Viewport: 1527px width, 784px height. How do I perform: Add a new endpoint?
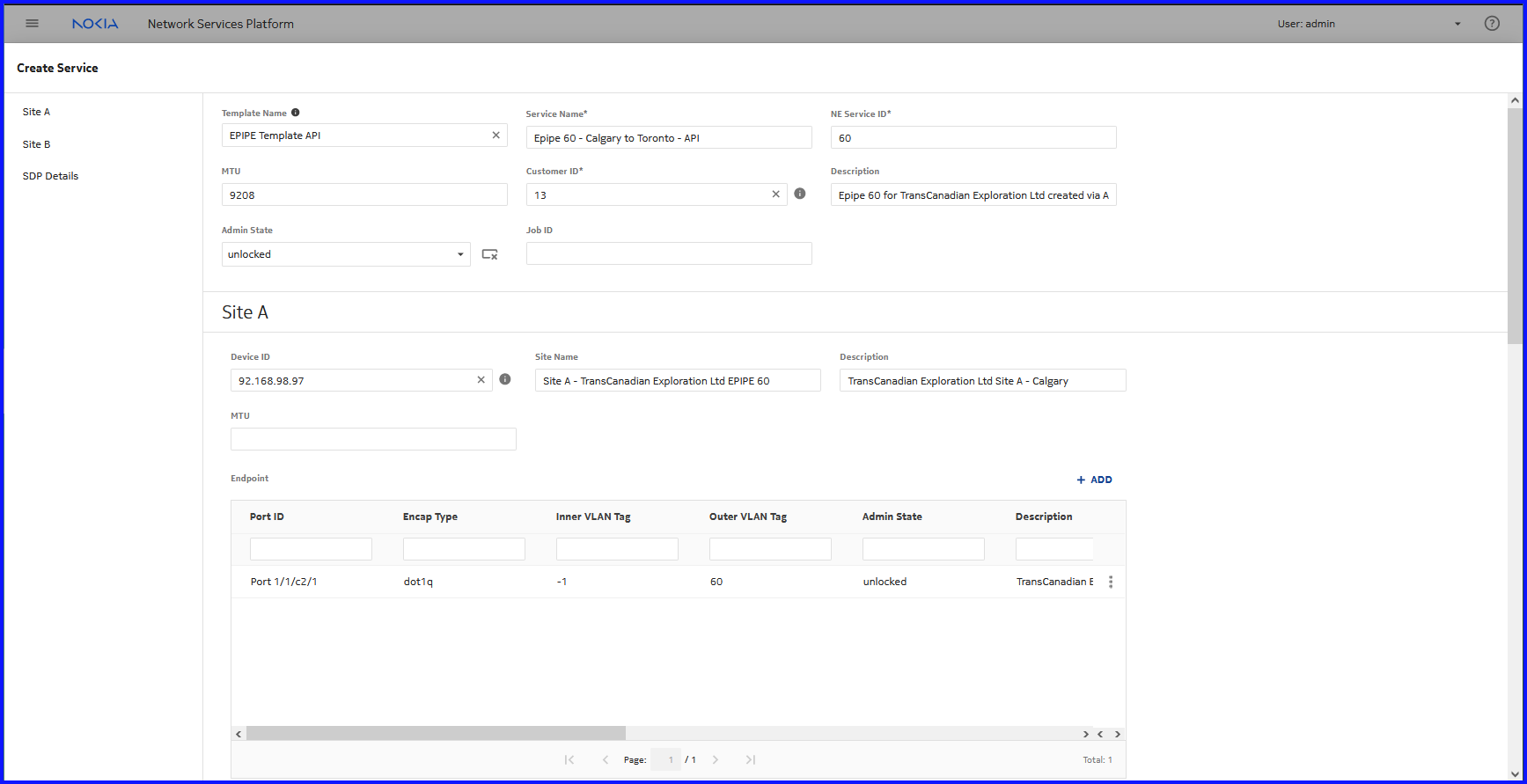(1094, 480)
